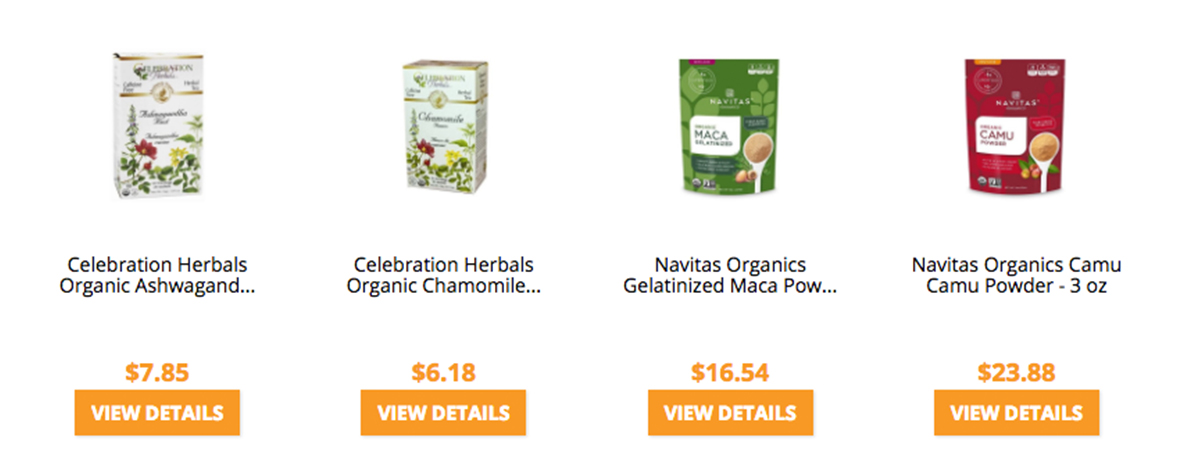Click View Details under the $16.54 price
The image size is (1200, 474).
[730, 413]
